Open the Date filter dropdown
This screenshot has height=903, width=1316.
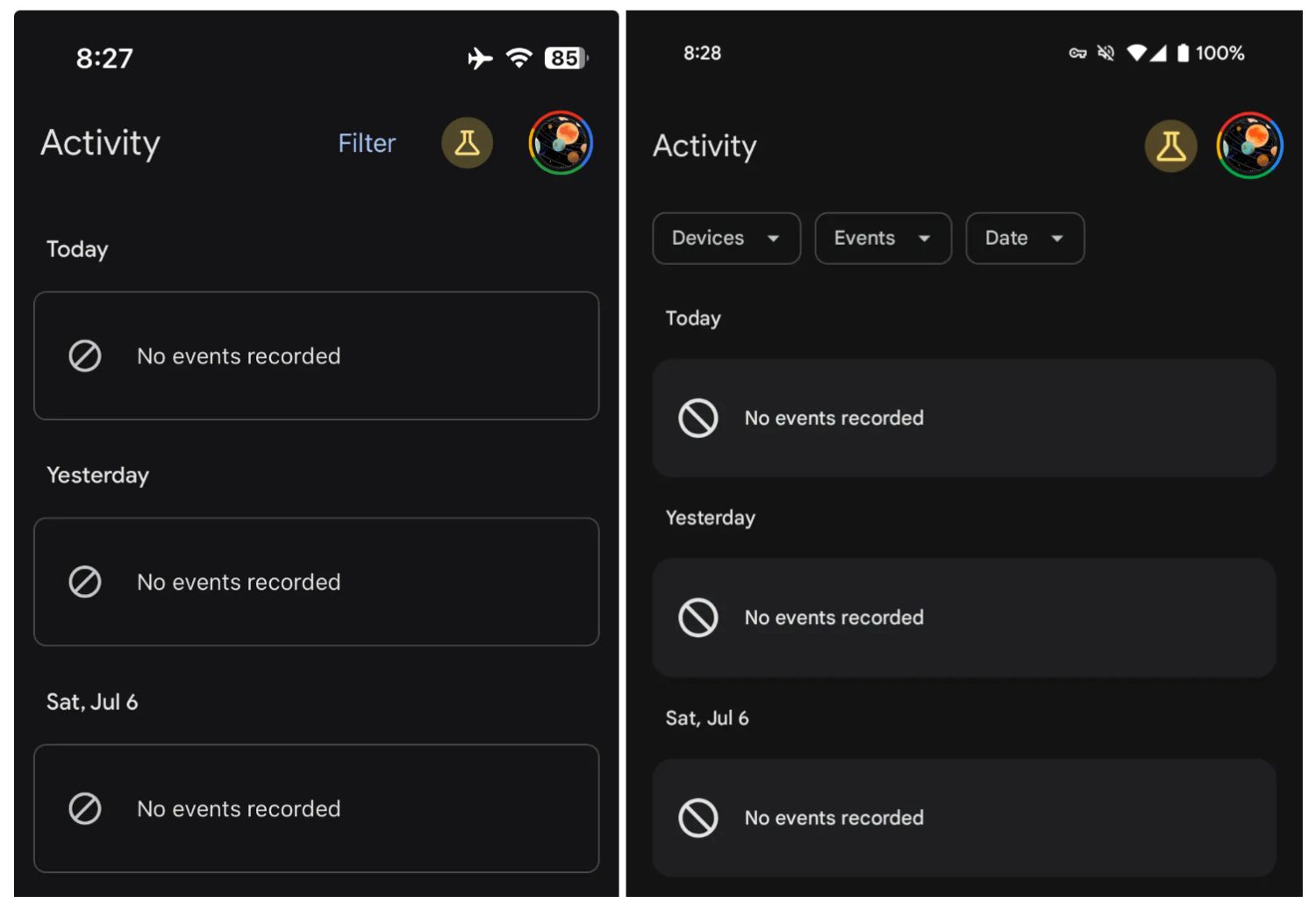pos(1024,238)
